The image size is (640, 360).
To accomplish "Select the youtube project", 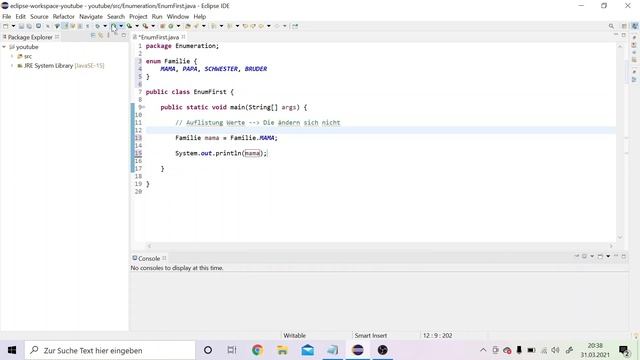I will point(23,47).
